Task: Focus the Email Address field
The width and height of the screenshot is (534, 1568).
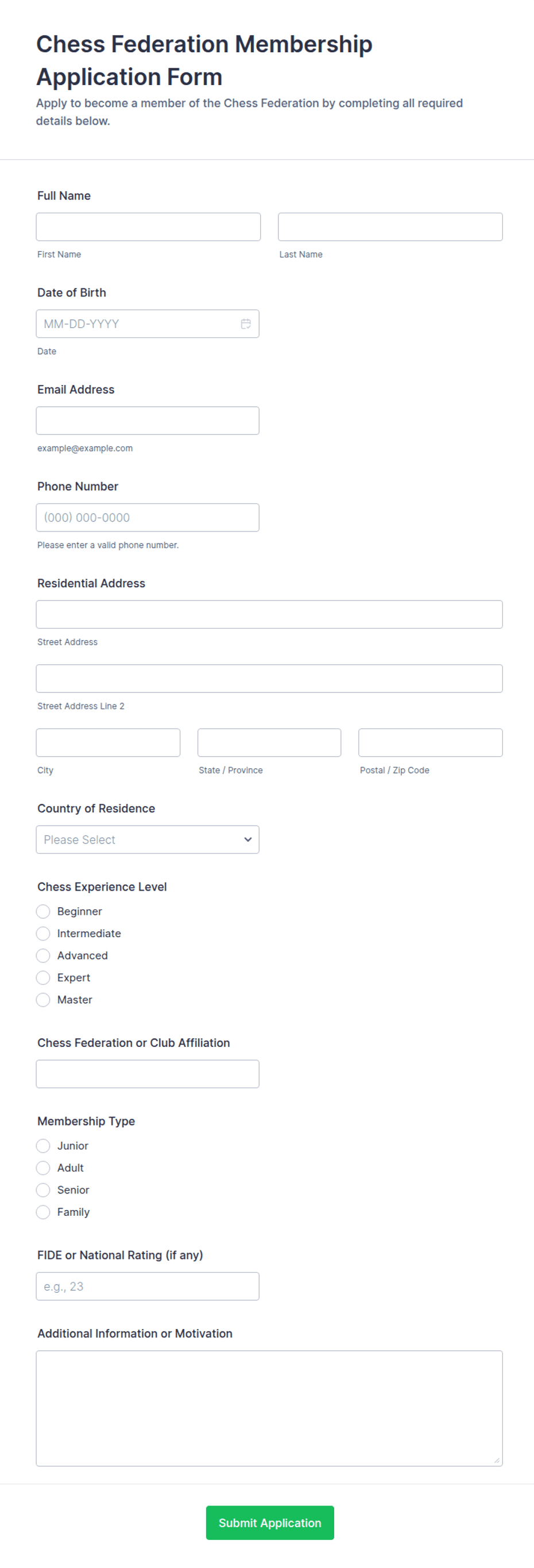Action: 148,421
